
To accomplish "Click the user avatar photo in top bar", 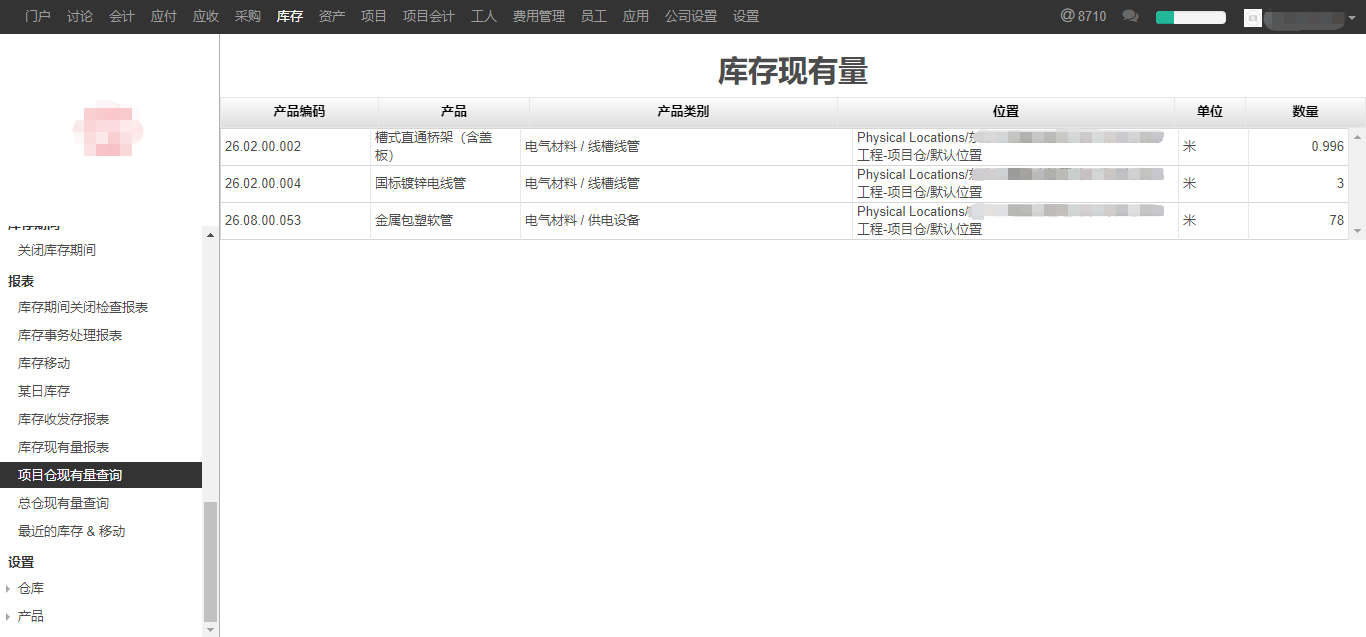I will 1252,17.
